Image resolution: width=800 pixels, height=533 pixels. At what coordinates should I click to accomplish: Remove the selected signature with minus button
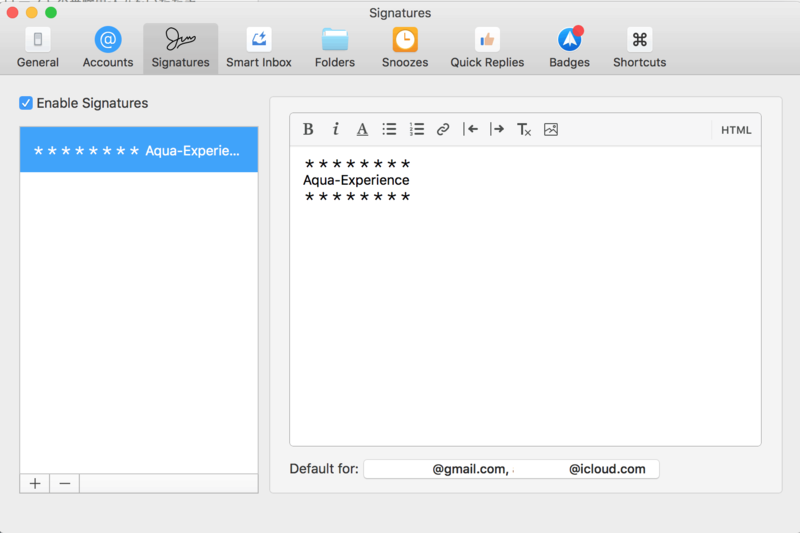(65, 484)
